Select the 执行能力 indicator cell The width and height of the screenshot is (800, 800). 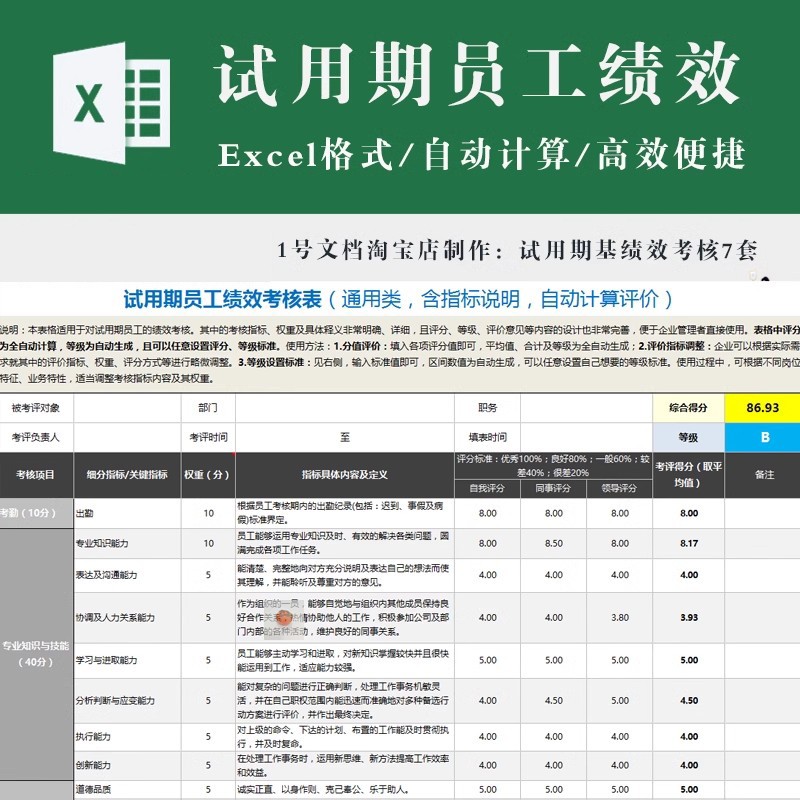pyautogui.click(x=128, y=736)
